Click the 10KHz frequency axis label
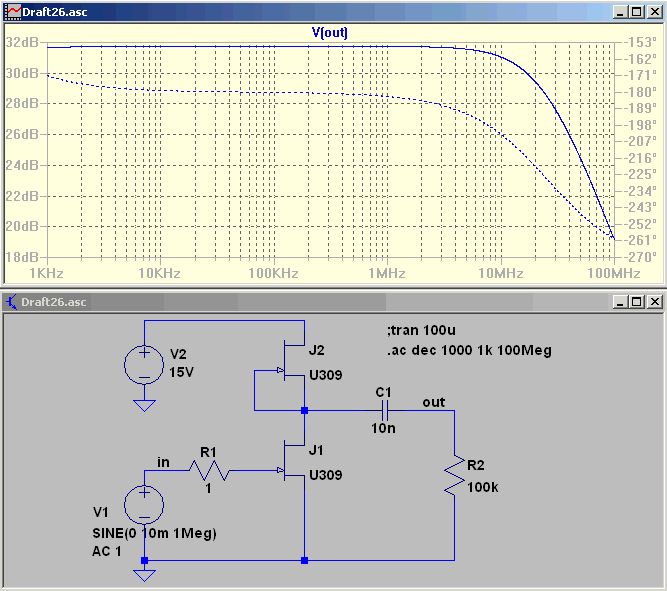This screenshot has height=591, width=667. (160, 273)
